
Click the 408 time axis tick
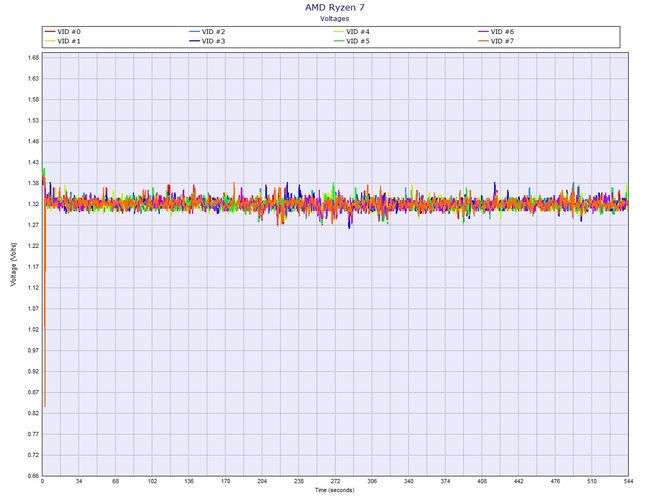(482, 481)
